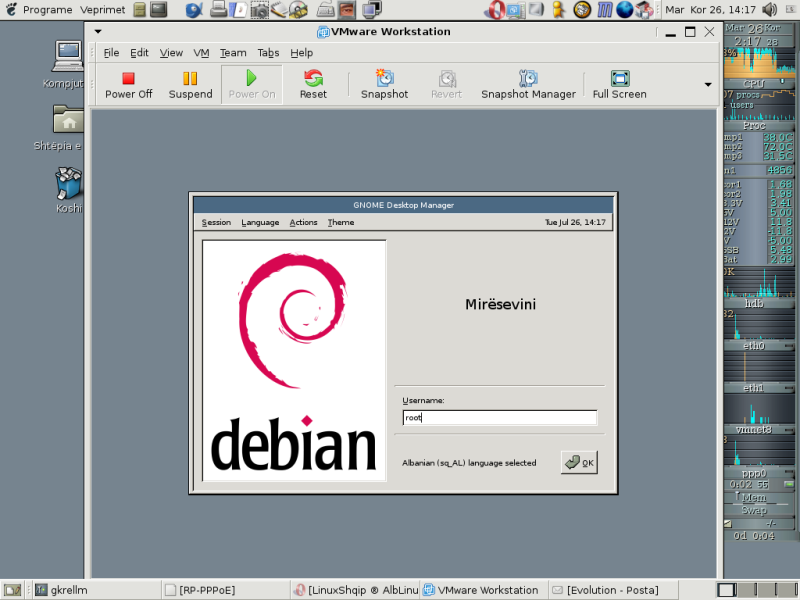Screen dimensions: 800x600
Task: Open the VMware View menu
Action: pos(171,53)
